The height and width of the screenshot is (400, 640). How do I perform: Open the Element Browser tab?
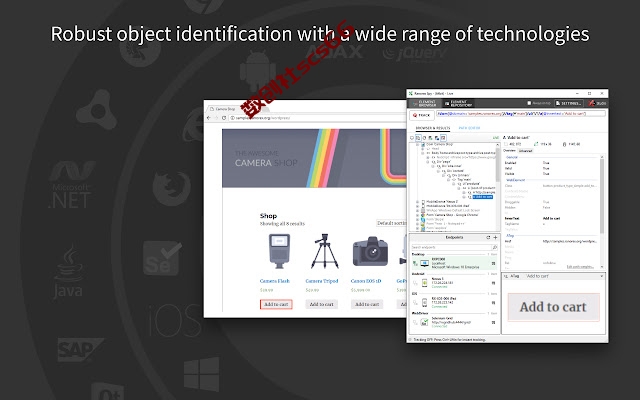[424, 103]
